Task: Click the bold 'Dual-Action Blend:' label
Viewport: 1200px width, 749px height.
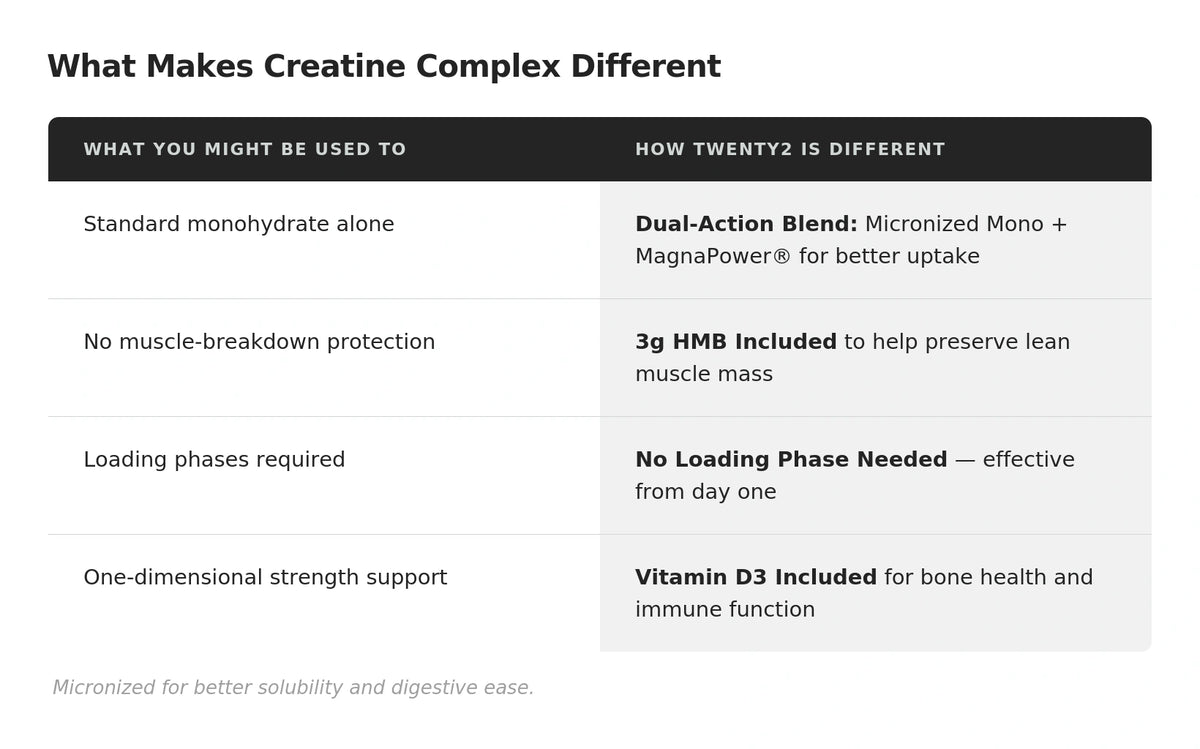Action: [746, 224]
